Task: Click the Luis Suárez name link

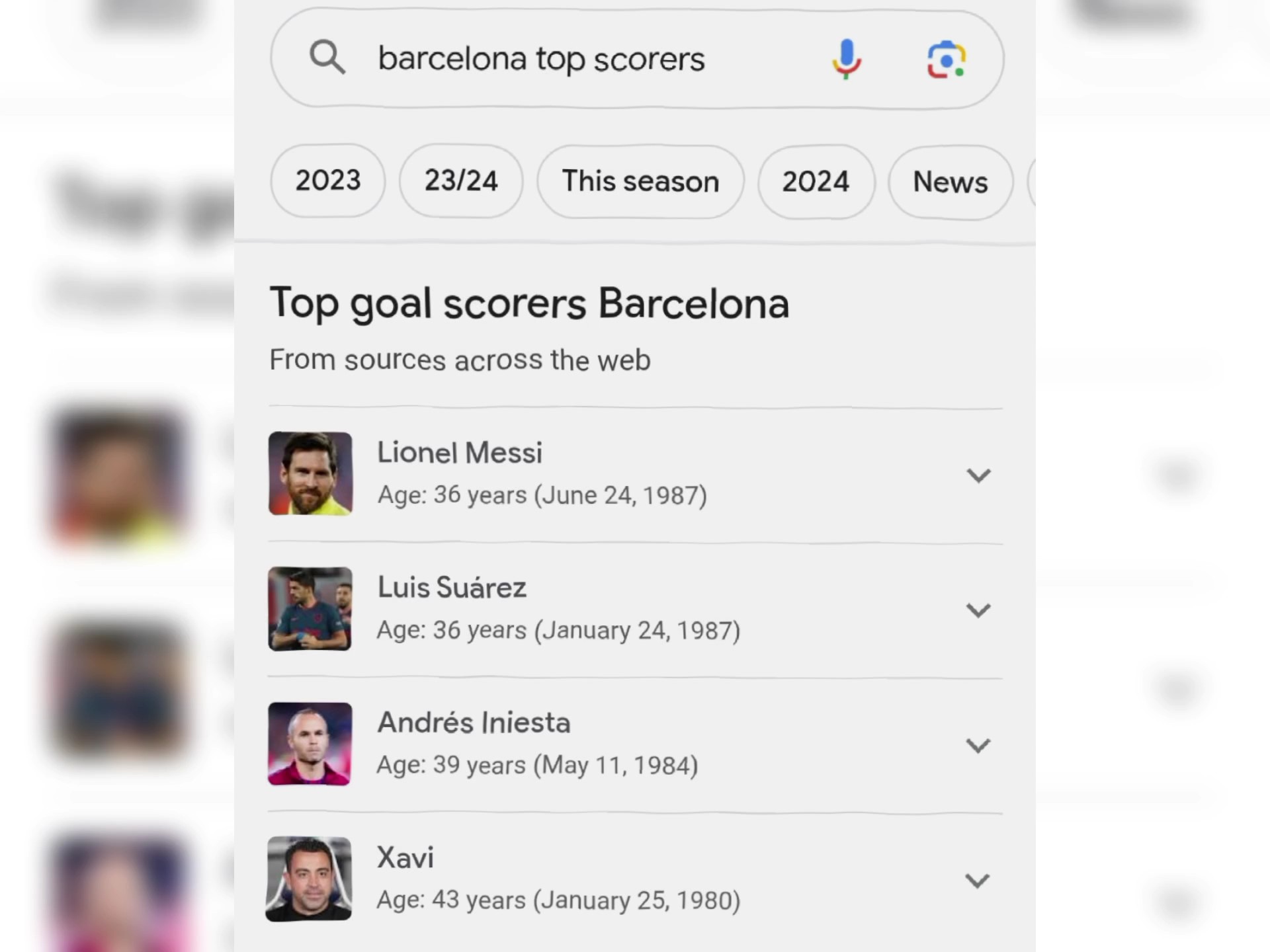Action: [x=452, y=588]
